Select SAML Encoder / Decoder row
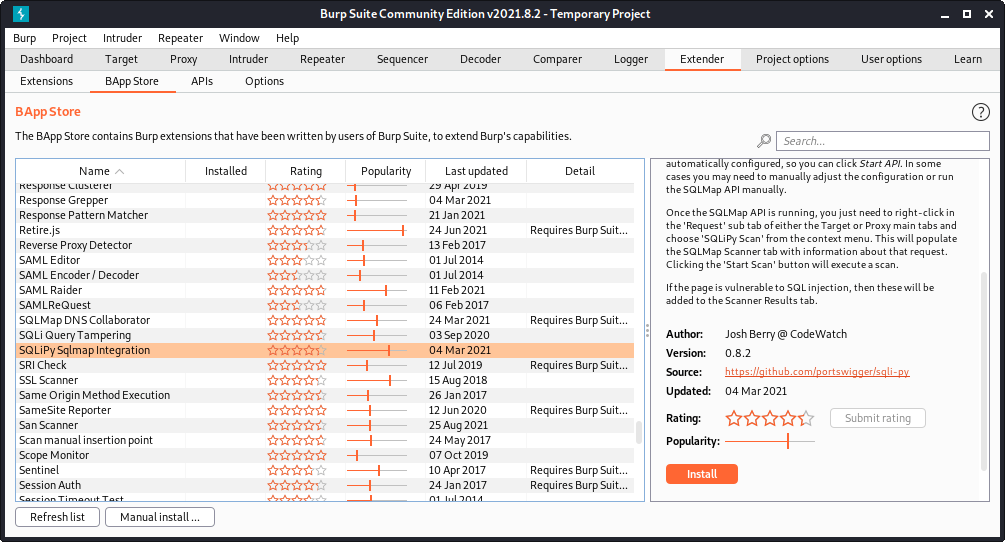 point(325,275)
